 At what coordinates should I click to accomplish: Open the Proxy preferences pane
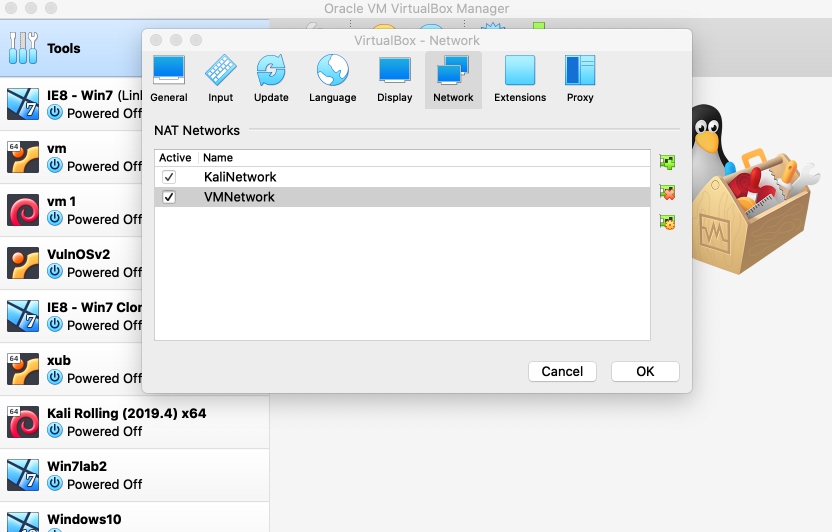pos(580,80)
